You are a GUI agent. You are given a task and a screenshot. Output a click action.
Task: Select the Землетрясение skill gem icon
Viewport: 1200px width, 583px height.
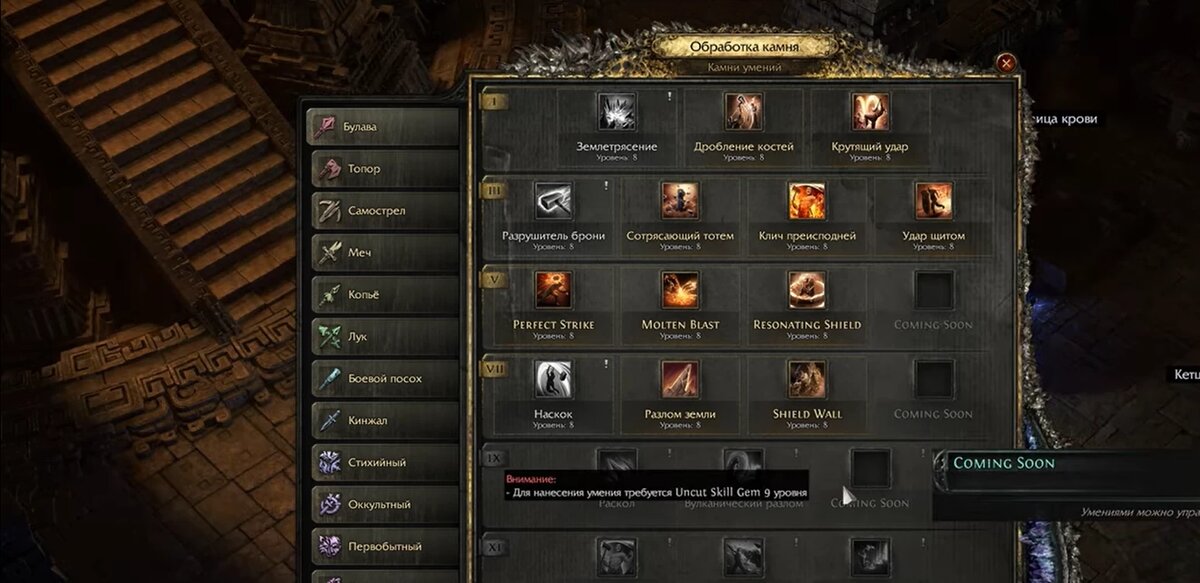[617, 112]
